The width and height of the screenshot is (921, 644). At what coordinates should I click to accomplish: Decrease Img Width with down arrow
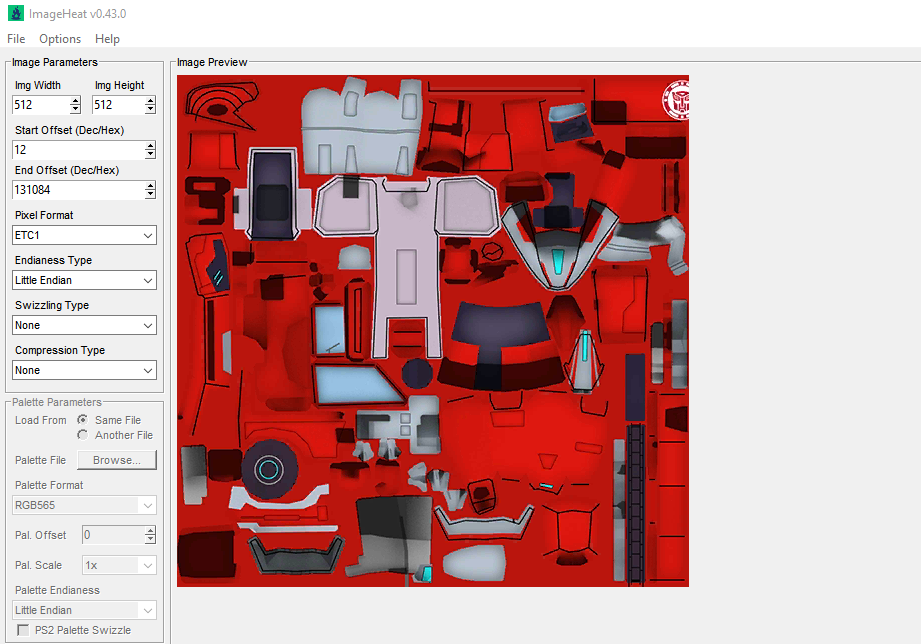(75, 109)
